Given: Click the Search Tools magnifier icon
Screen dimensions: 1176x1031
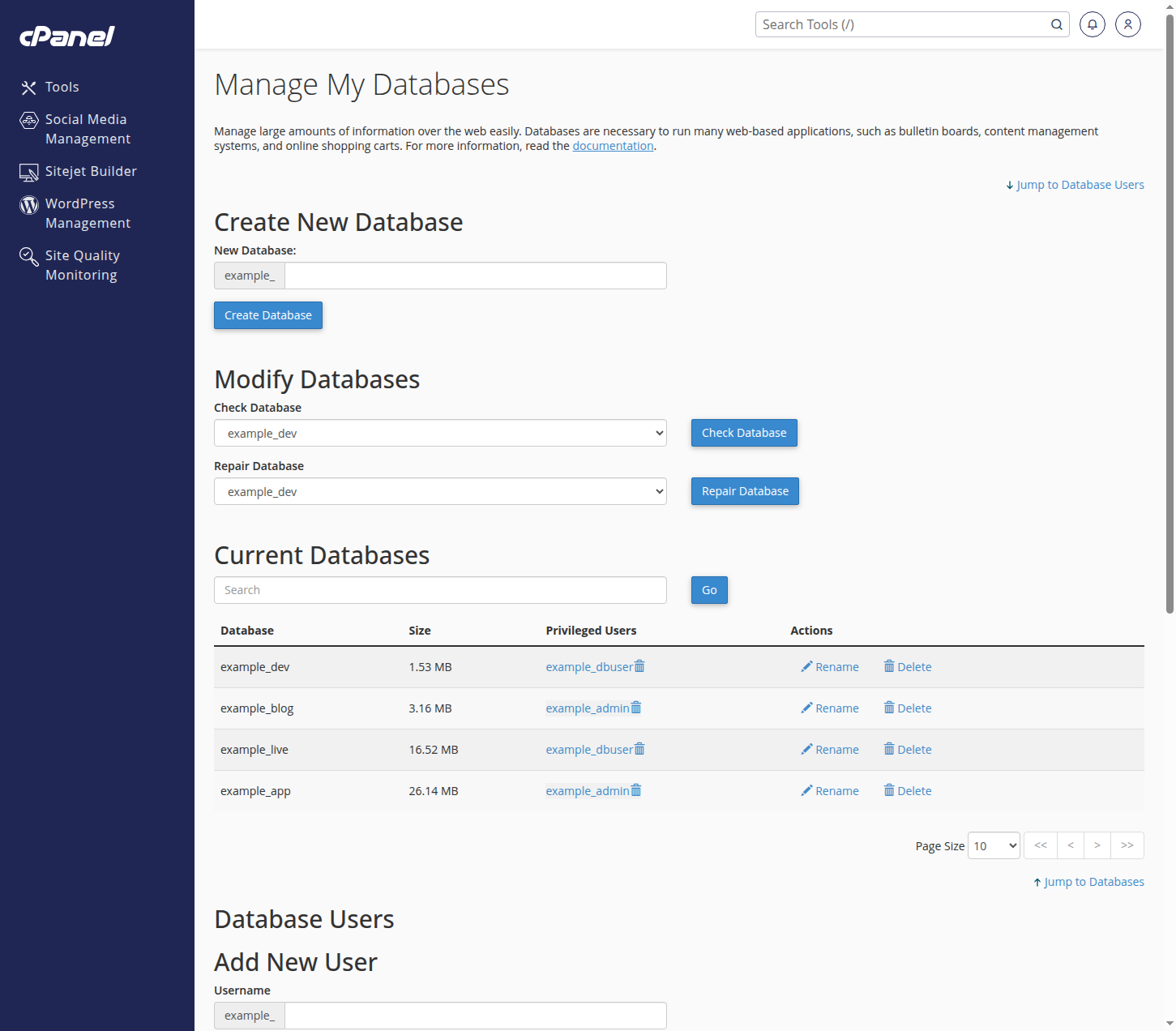Looking at the screenshot, I should click(1057, 24).
